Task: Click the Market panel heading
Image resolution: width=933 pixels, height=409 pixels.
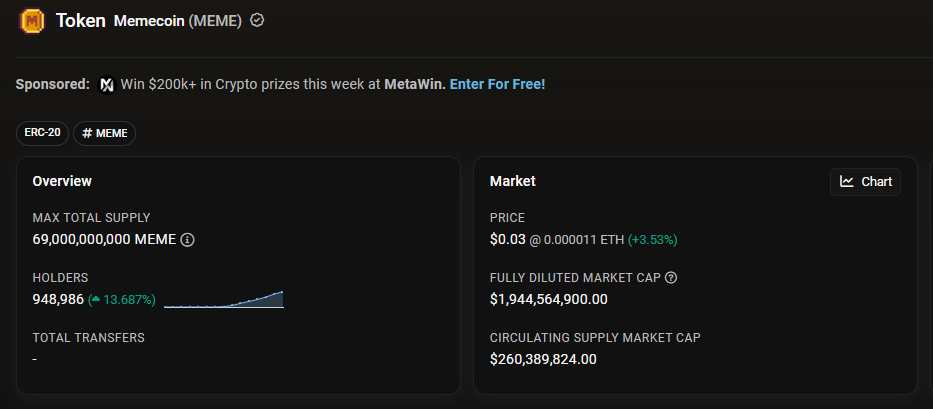Action: (512, 181)
